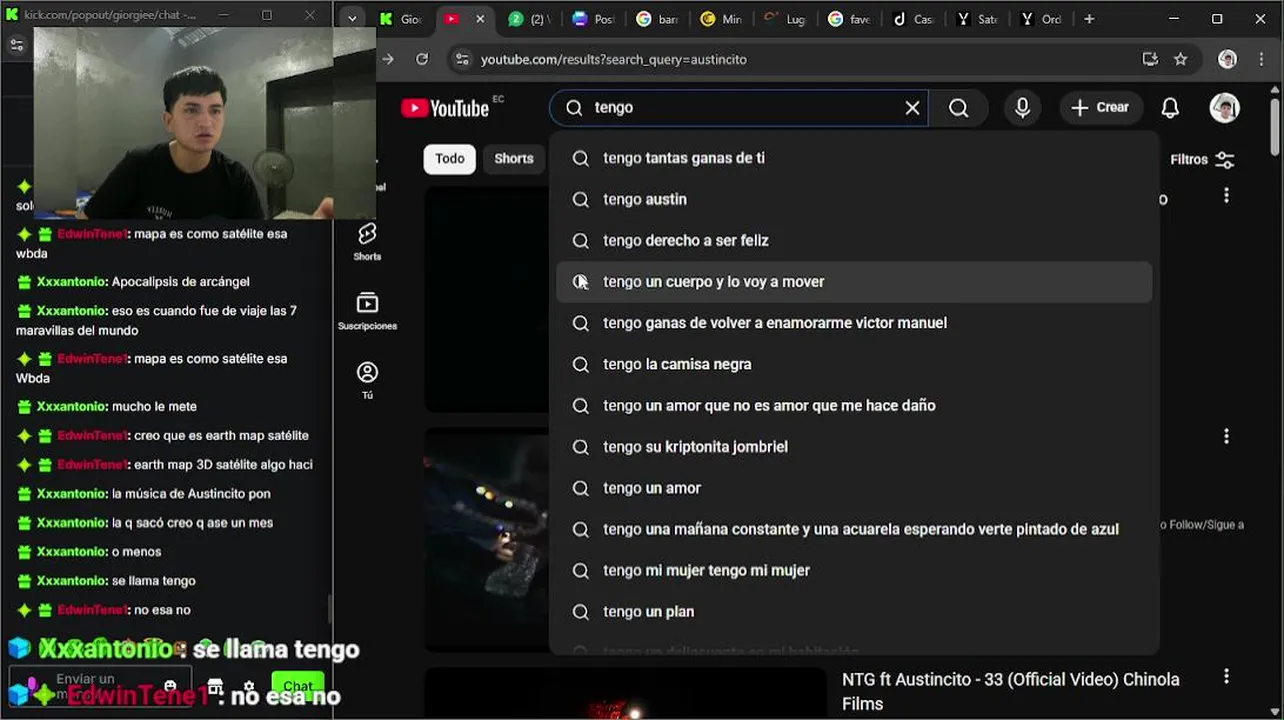Open the Shorts section in sidebar

(x=367, y=241)
